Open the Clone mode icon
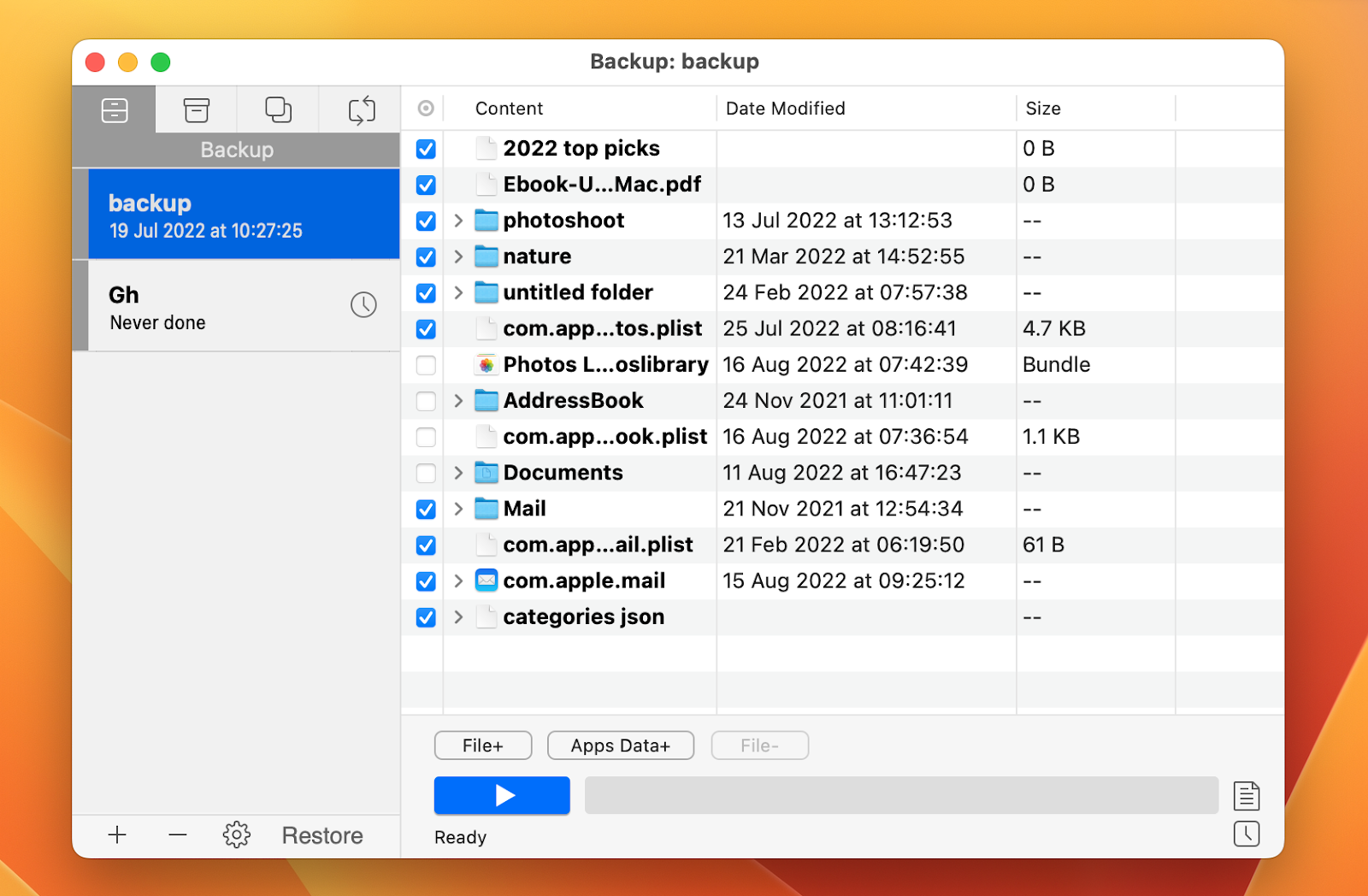The image size is (1368, 896). coord(277,109)
